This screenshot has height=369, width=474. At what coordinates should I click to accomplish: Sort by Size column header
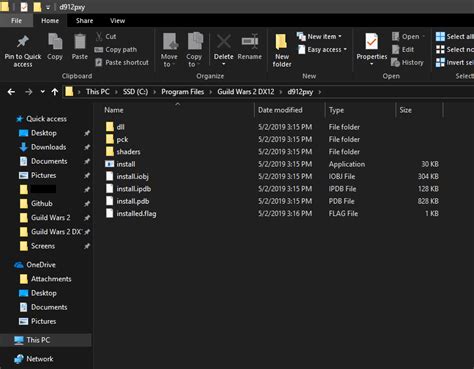[x=405, y=110]
